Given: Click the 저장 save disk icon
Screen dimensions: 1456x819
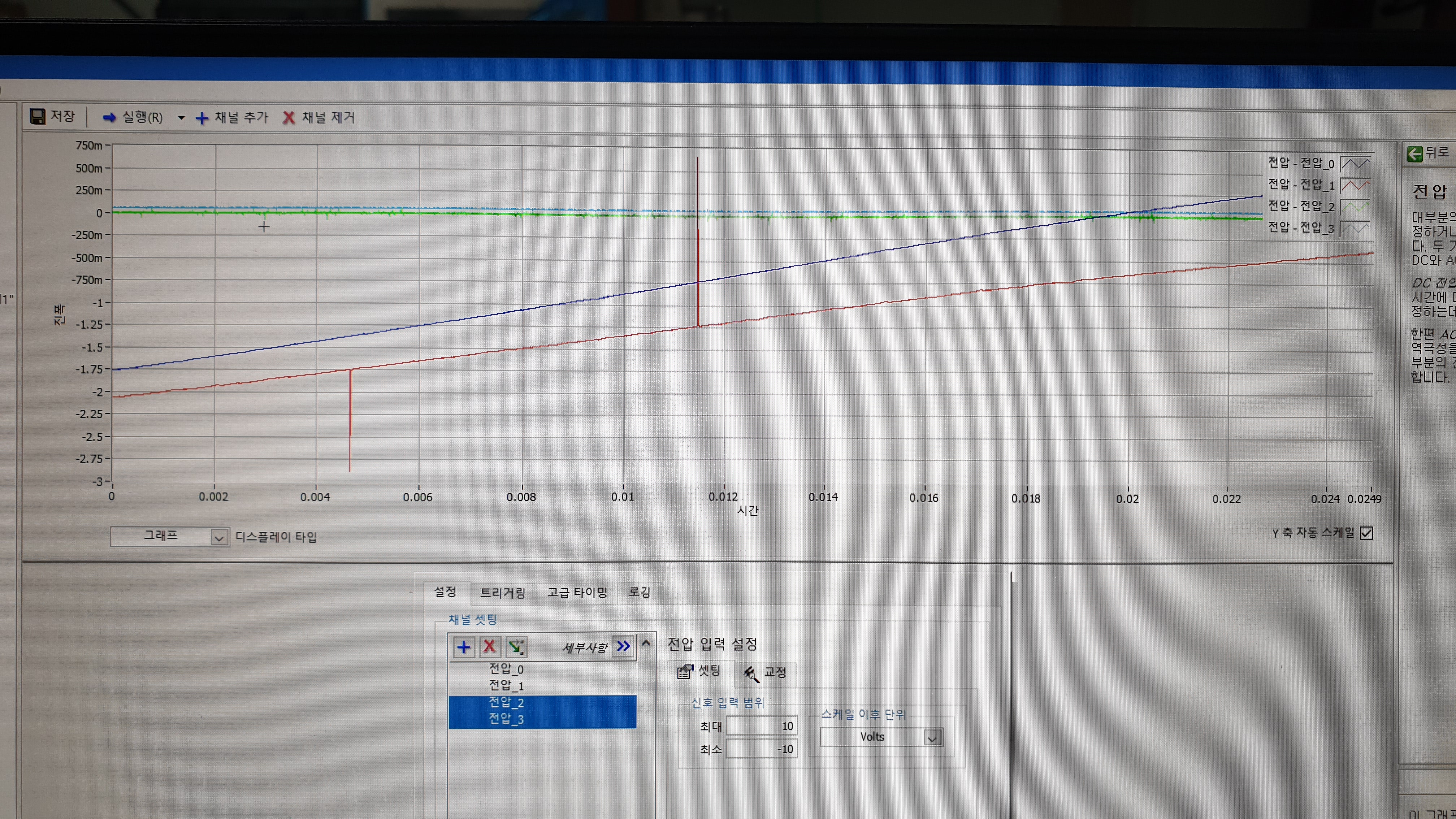Looking at the screenshot, I should pos(38,116).
